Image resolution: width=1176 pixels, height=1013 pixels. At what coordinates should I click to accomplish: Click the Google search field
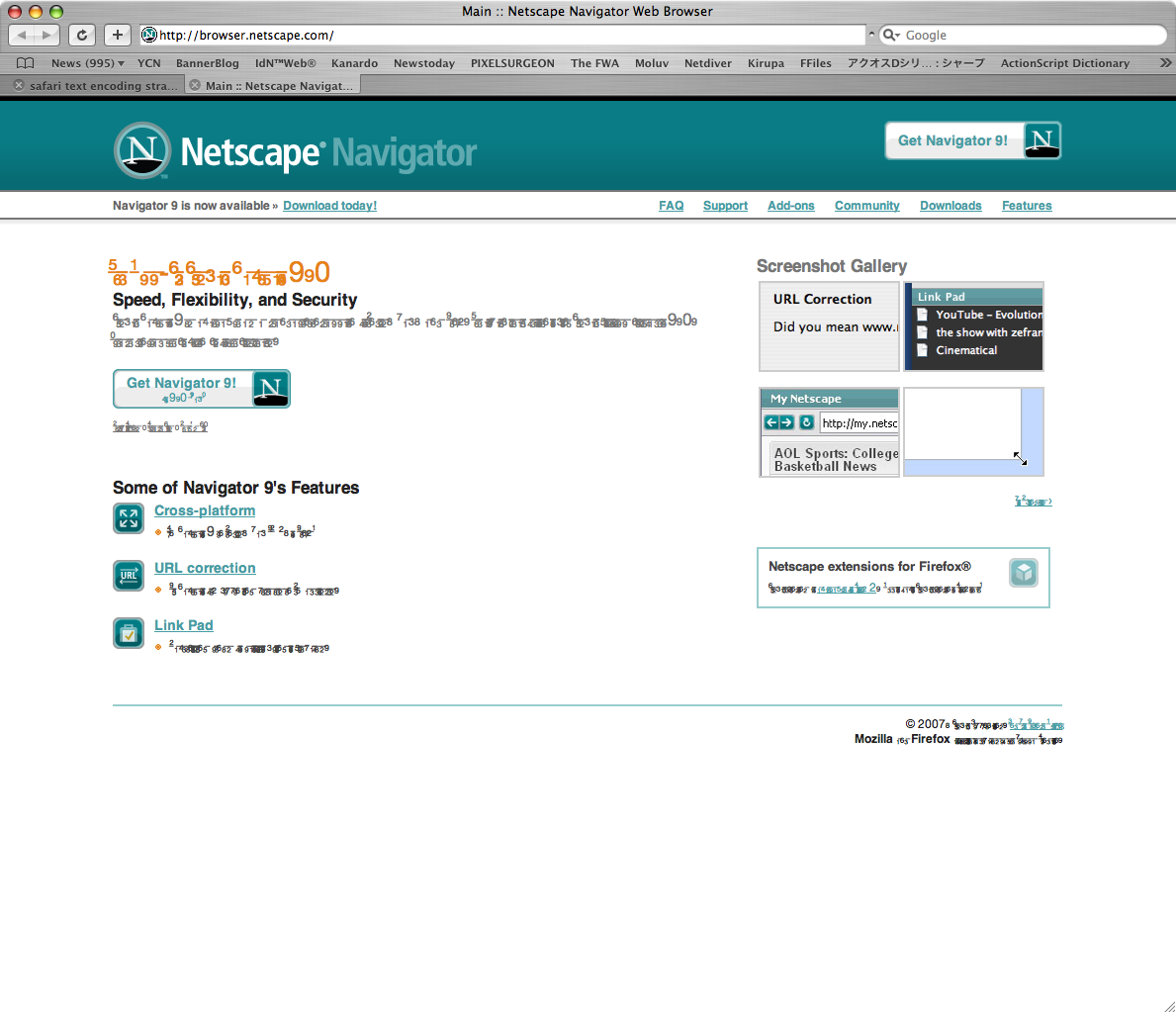click(1023, 35)
